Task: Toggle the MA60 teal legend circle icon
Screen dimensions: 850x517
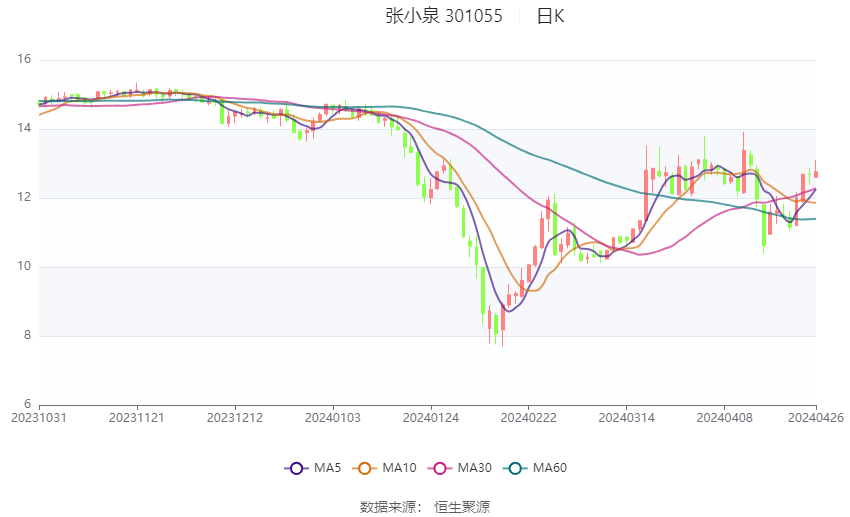Action: coord(515,468)
